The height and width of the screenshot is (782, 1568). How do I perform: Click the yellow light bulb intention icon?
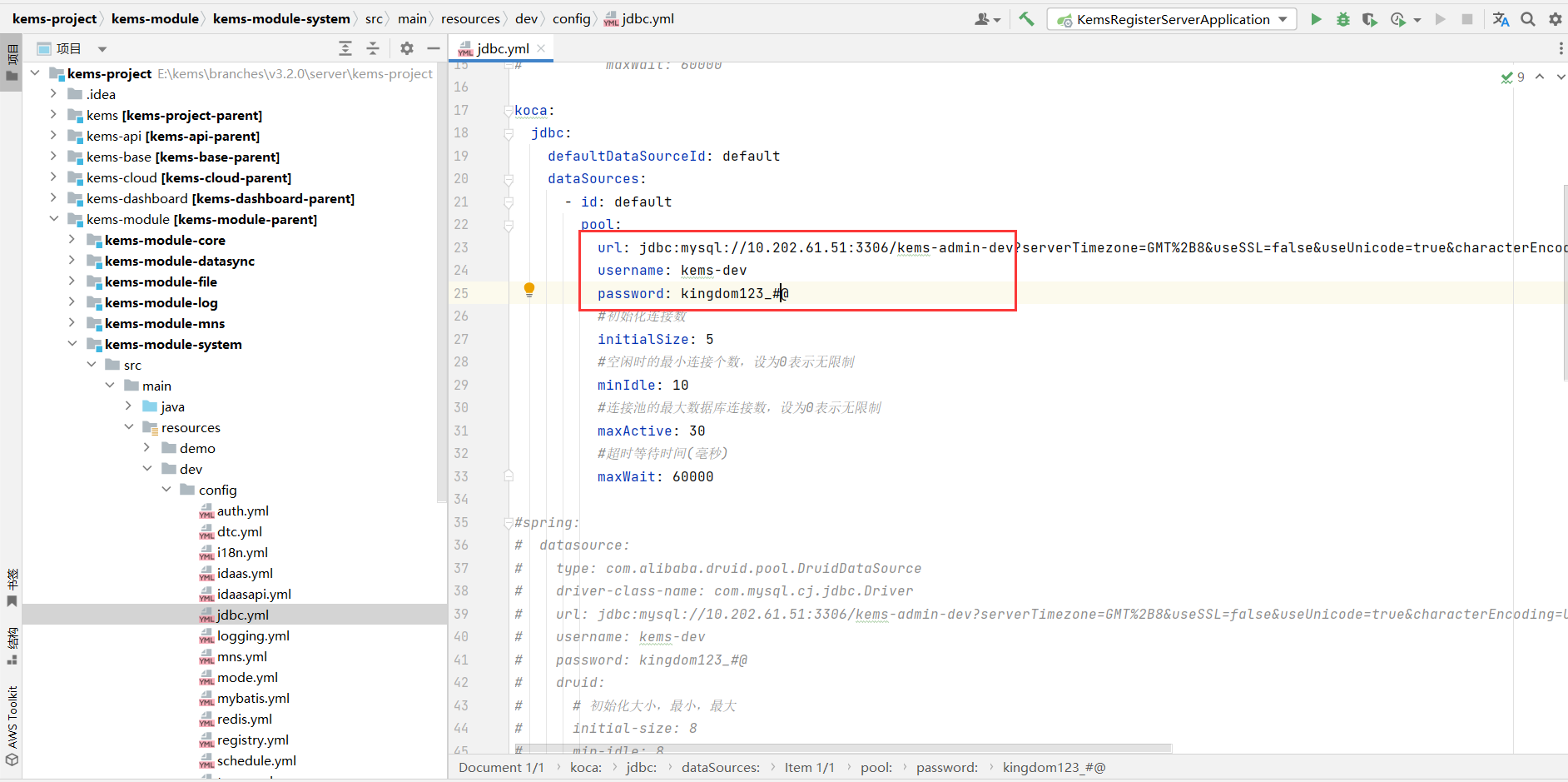click(528, 290)
